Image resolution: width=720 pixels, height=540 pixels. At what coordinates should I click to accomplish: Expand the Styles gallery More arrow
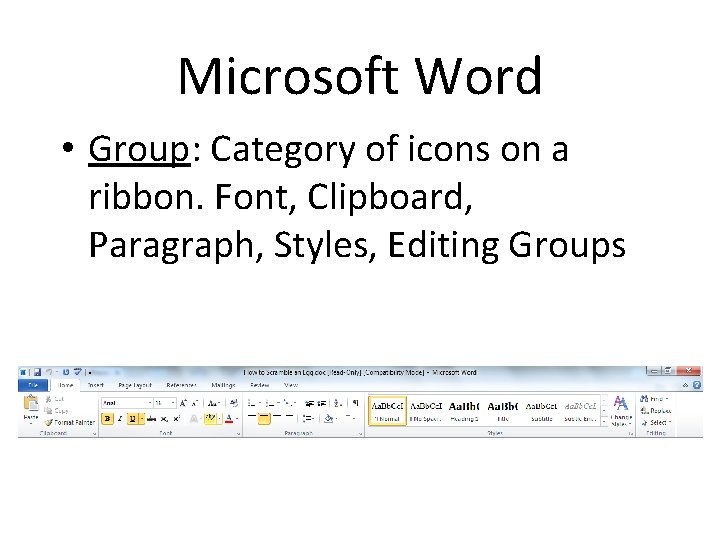pos(604,422)
